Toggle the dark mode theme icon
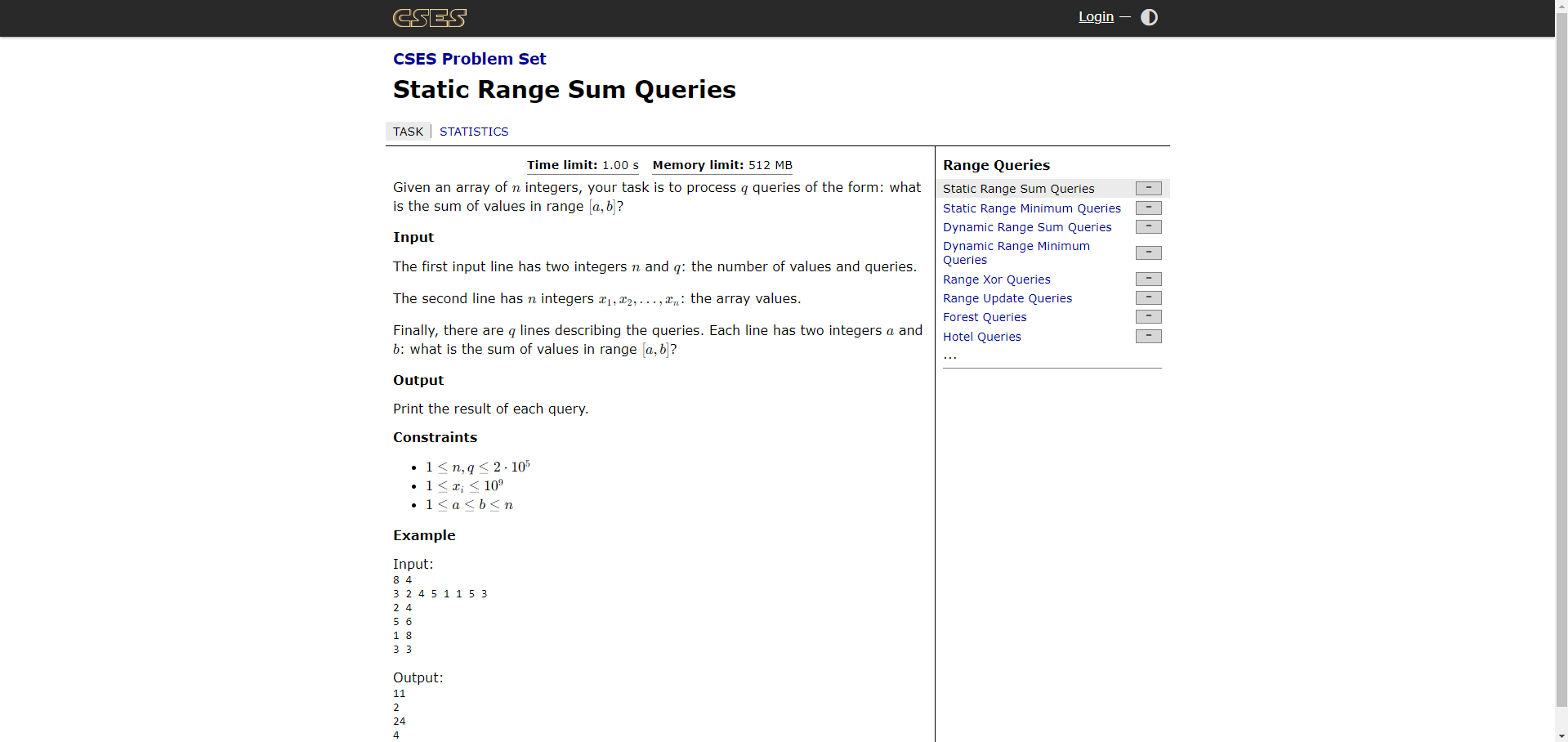This screenshot has width=1568, height=742. tap(1149, 17)
